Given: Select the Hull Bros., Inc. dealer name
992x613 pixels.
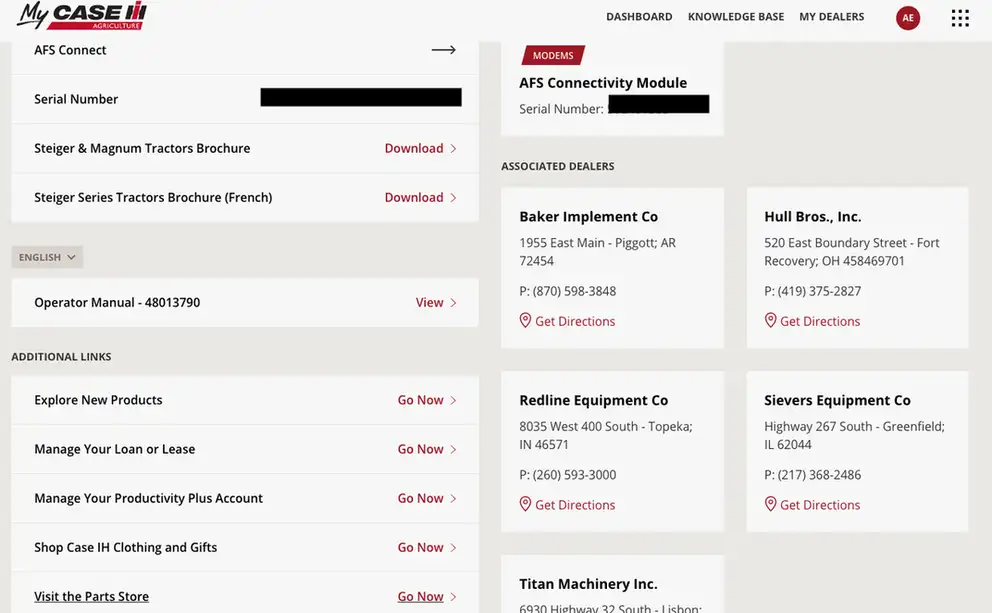Looking at the screenshot, I should coord(812,216).
